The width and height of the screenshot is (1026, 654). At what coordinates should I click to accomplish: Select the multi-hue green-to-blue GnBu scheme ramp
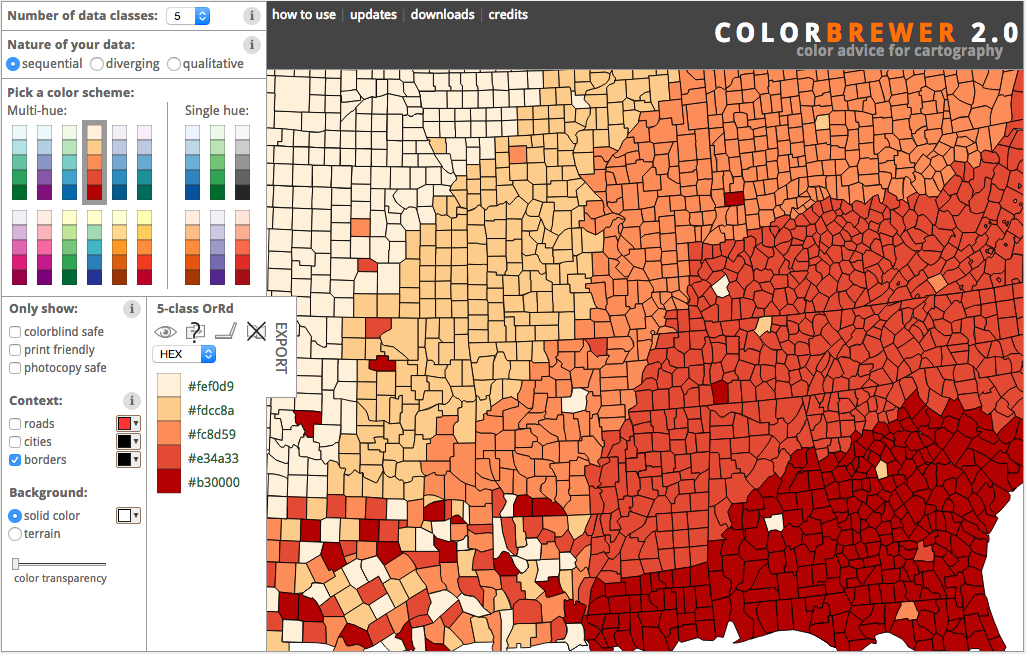(x=69, y=162)
